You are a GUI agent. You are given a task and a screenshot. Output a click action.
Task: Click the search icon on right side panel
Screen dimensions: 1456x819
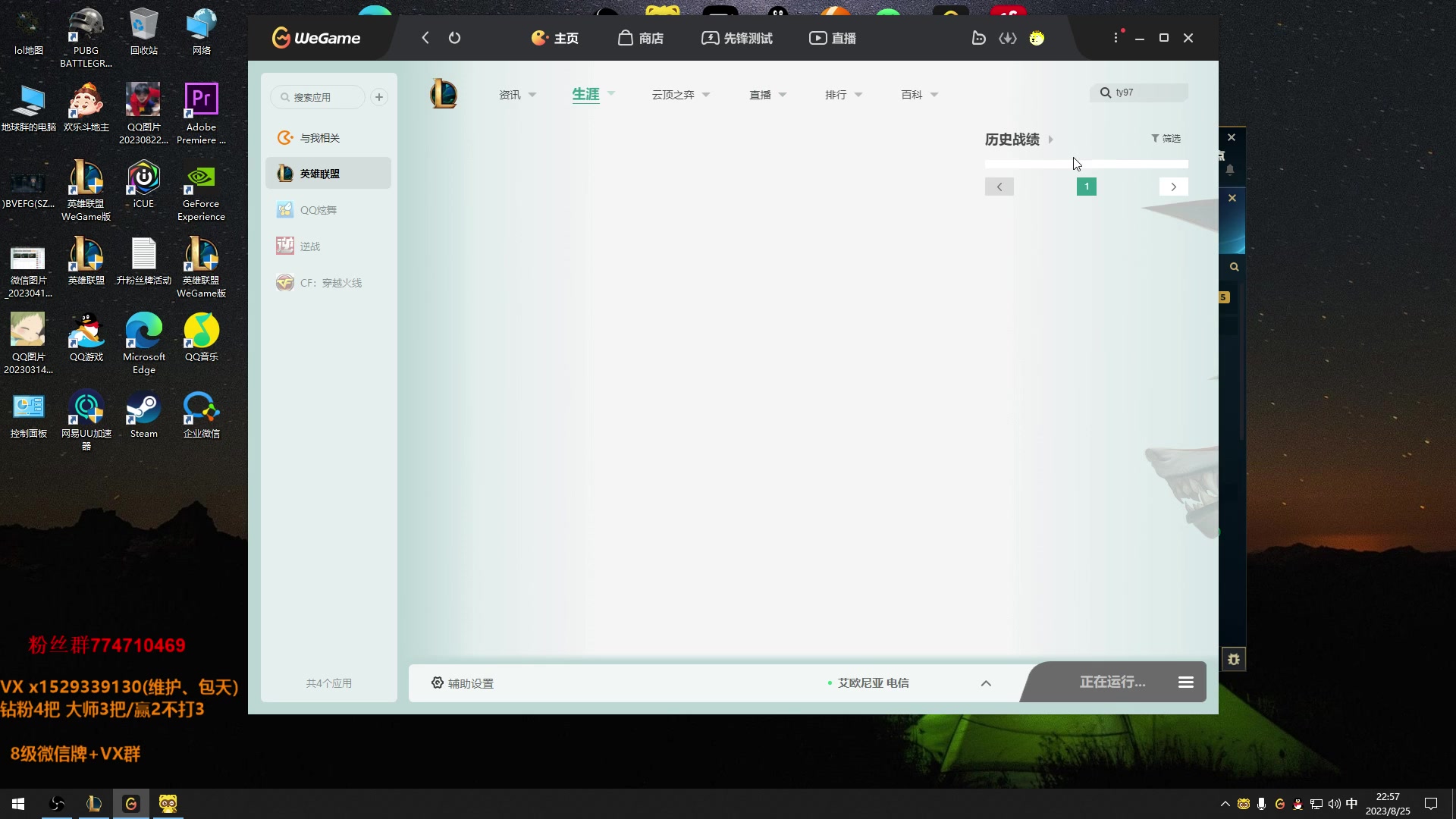tap(1234, 267)
